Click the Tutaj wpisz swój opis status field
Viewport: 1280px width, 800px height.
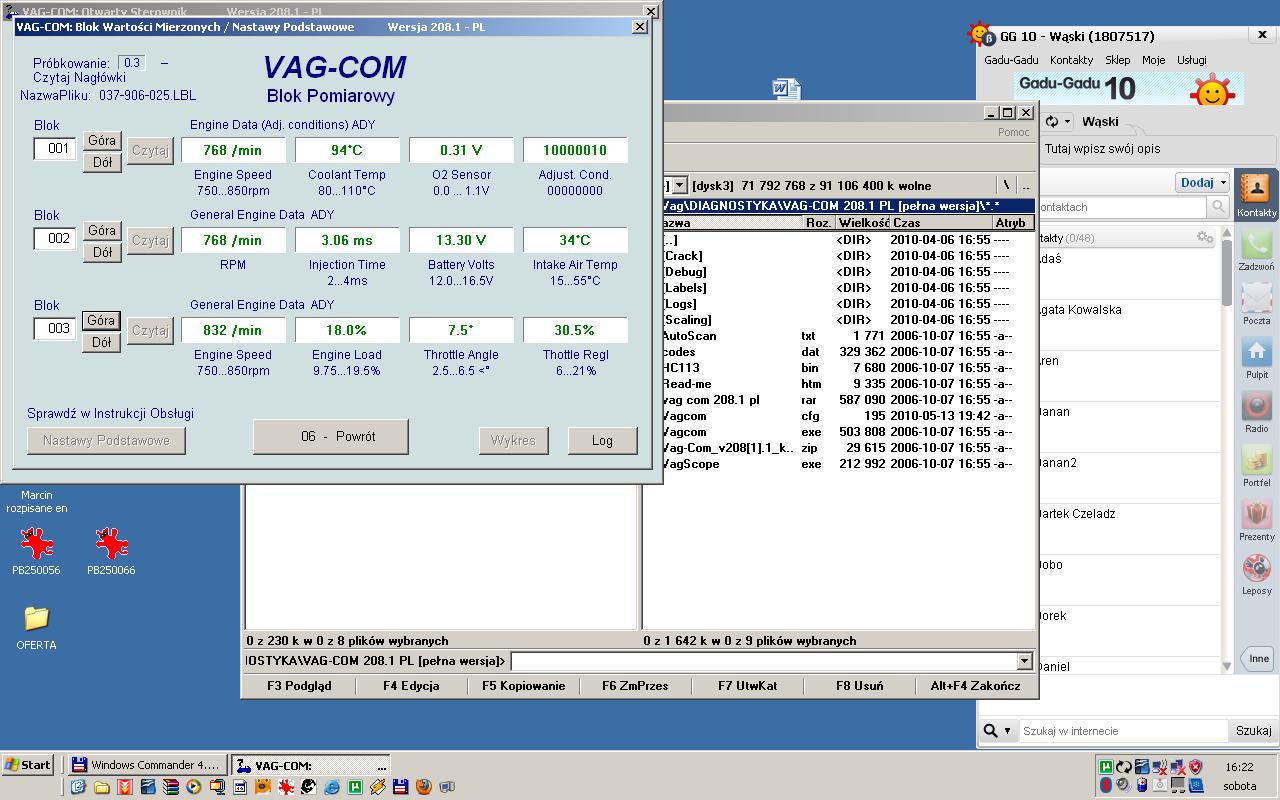[1158, 149]
